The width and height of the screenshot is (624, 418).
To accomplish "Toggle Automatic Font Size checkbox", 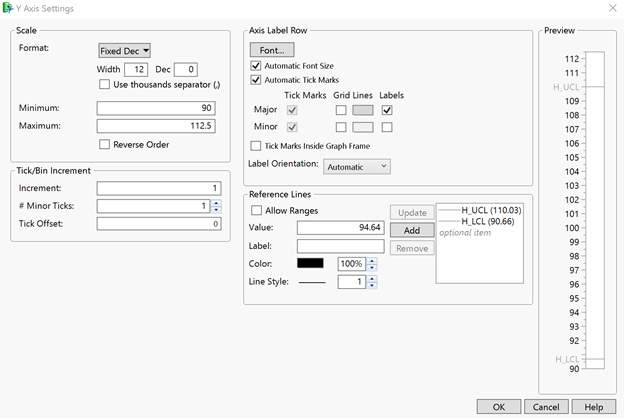I will point(256,66).
